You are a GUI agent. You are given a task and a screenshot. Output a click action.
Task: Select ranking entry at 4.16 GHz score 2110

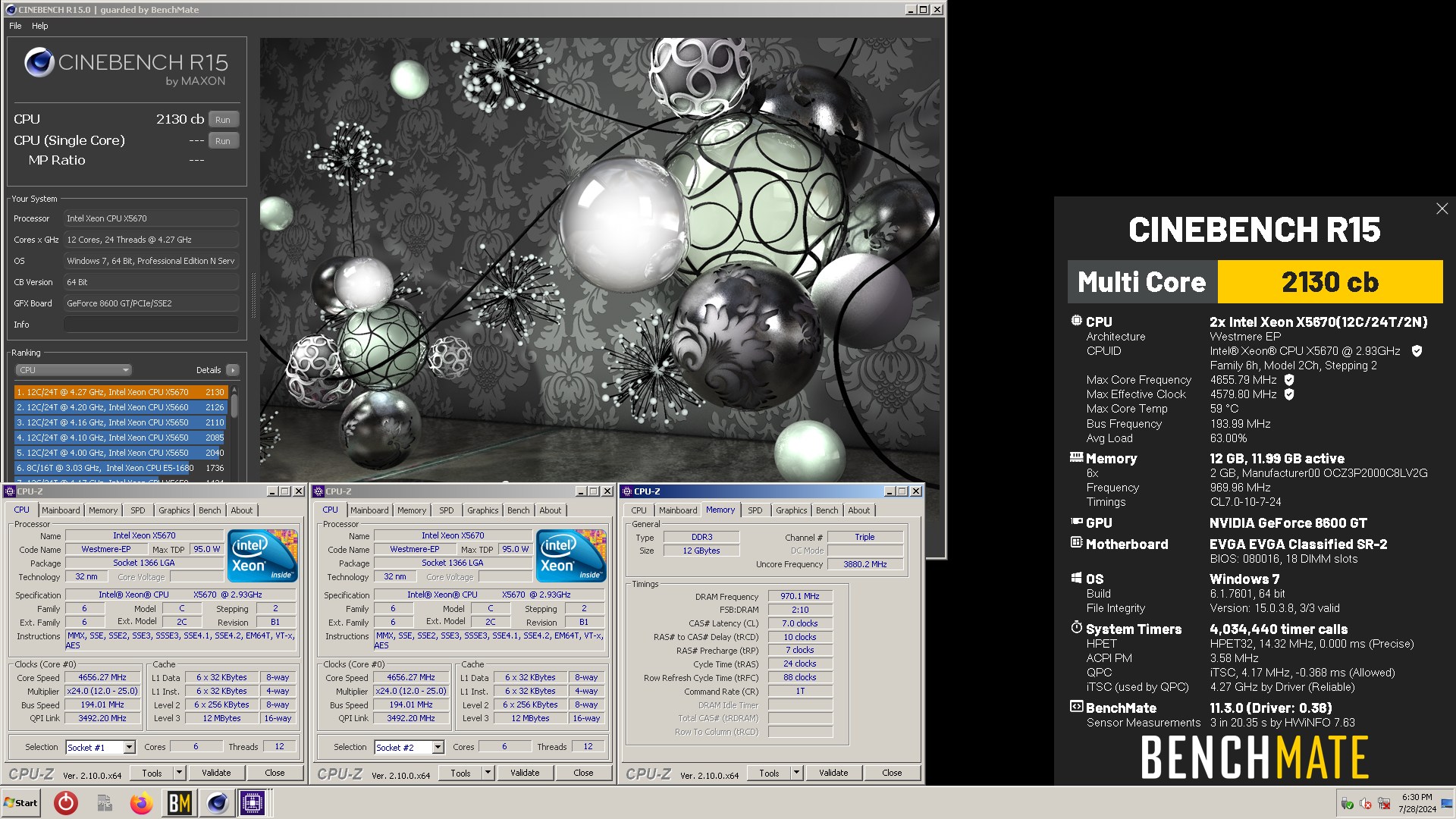pyautogui.click(x=121, y=422)
